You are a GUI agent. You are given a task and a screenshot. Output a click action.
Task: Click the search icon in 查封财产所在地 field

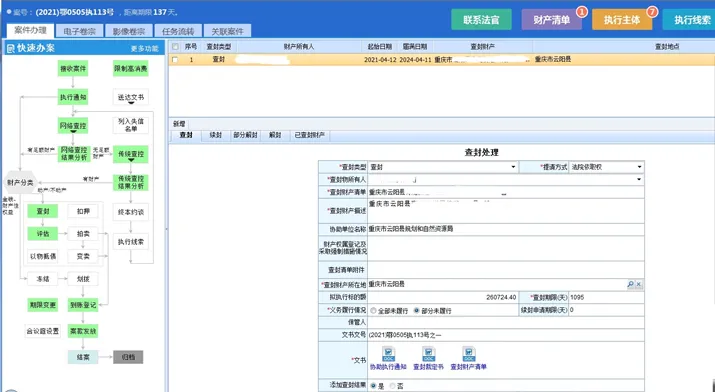click(x=631, y=284)
